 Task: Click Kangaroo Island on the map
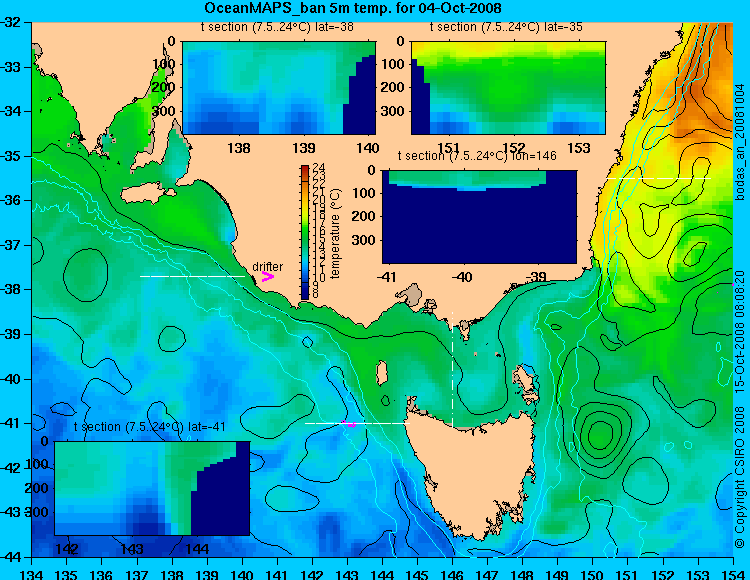pos(147,195)
